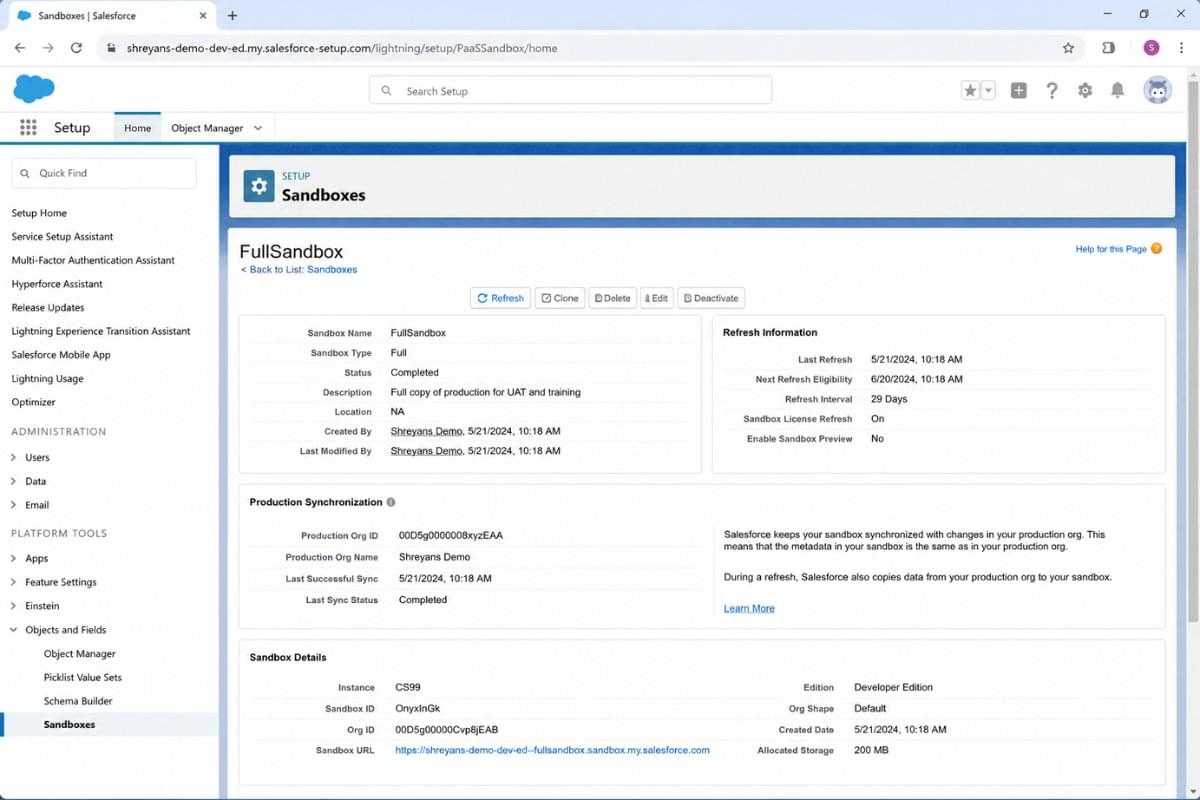Image resolution: width=1200 pixels, height=800 pixels.
Task: Open the favorites list dropdown arrow
Action: tap(988, 91)
